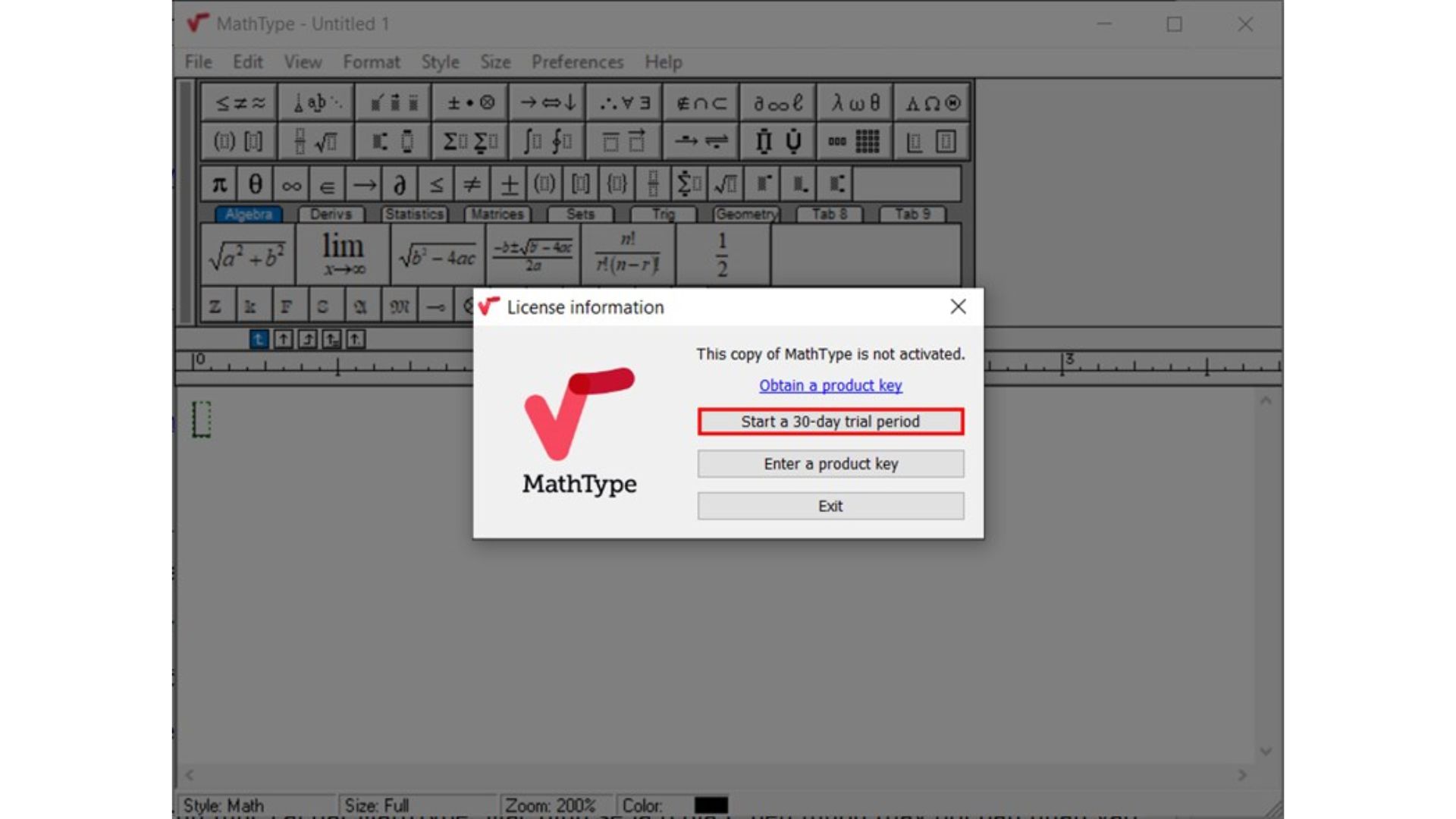
Task: Insert the element-of symbol from small bar
Action: coord(328,184)
